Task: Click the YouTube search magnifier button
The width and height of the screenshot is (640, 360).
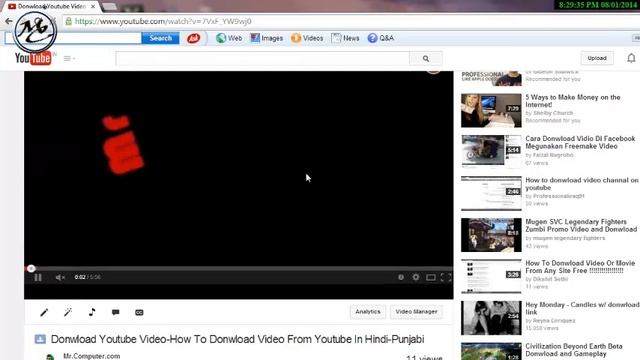Action: (x=426, y=58)
